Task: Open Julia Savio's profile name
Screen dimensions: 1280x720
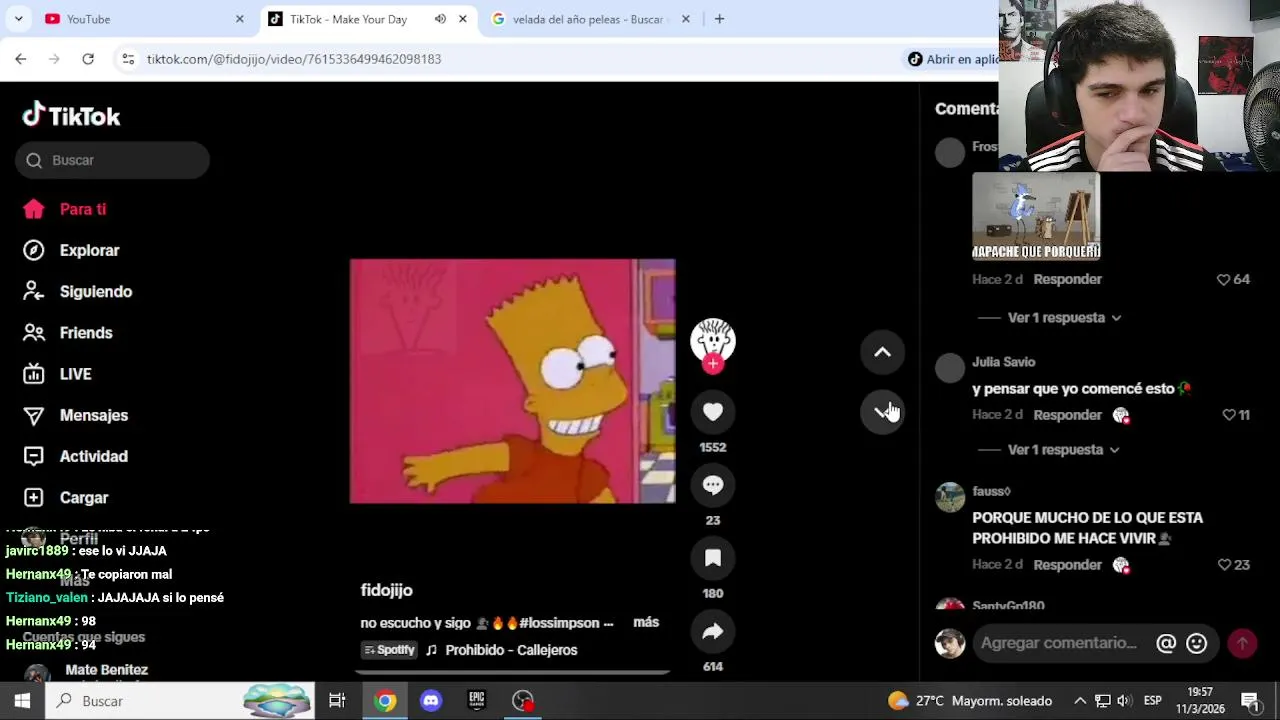Action: tap(1003, 362)
